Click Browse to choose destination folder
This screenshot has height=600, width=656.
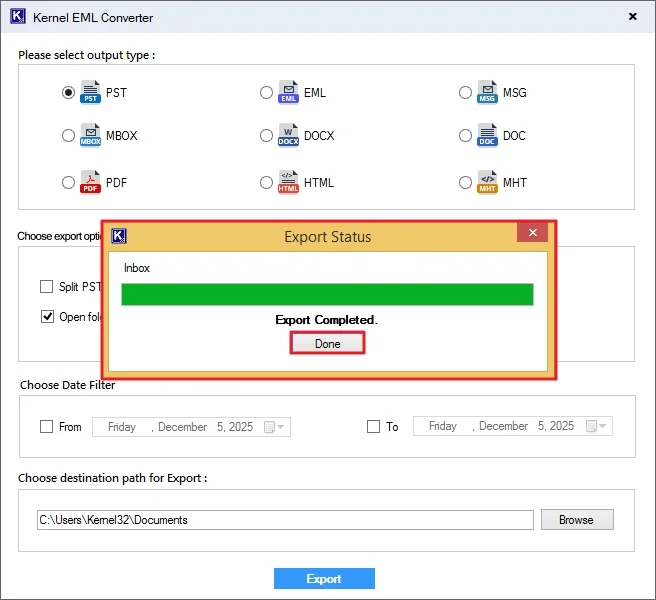coord(576,520)
